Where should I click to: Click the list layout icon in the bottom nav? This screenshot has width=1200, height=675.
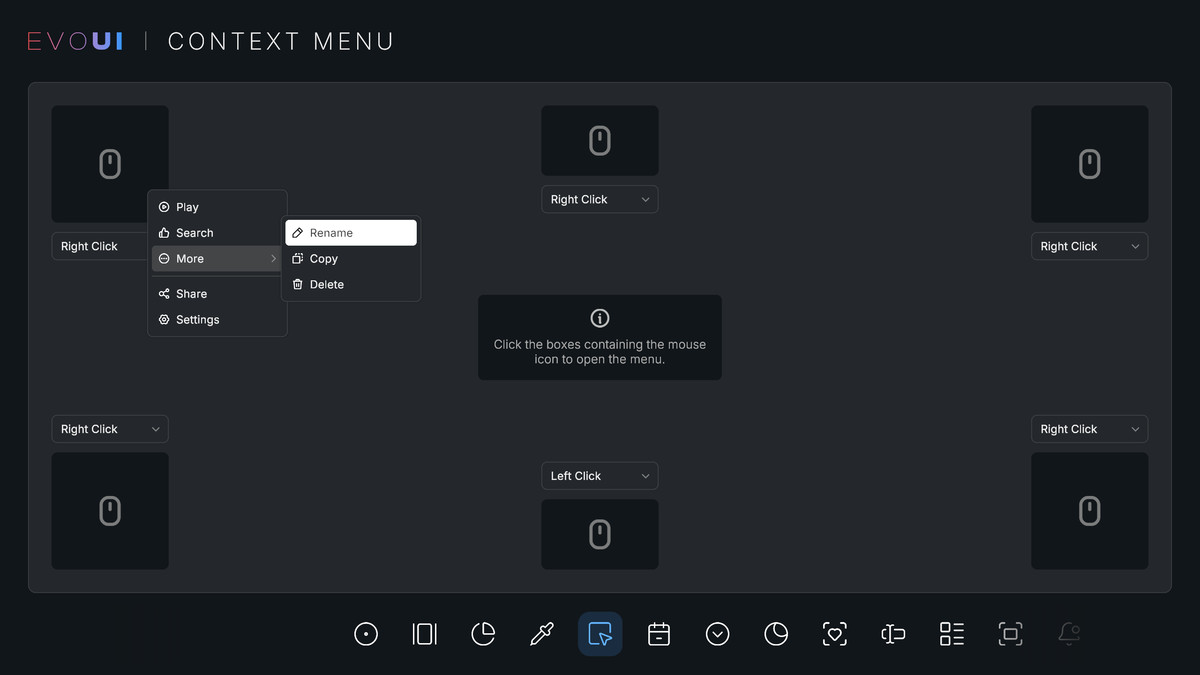950,633
